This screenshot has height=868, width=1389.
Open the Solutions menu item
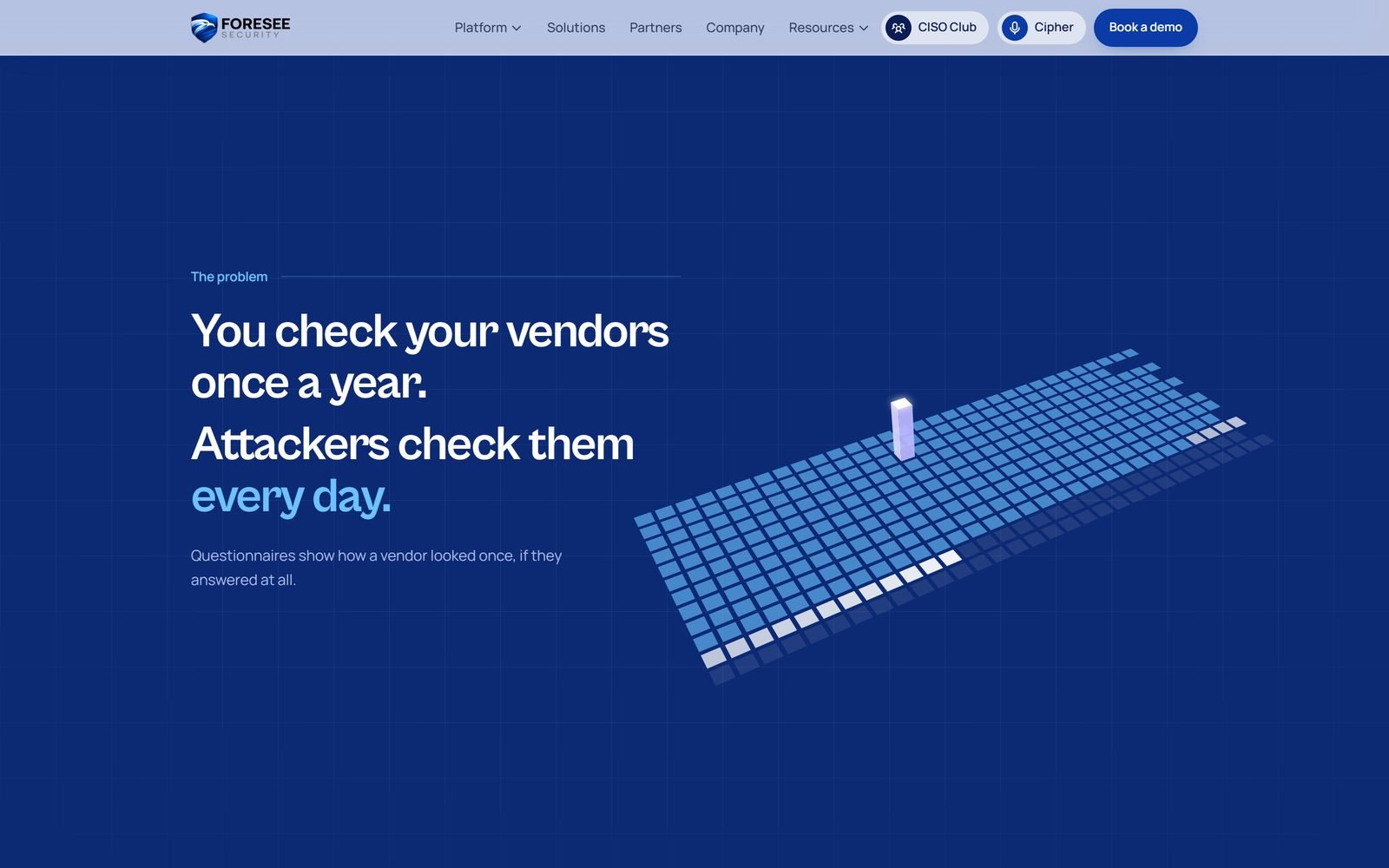pos(576,28)
